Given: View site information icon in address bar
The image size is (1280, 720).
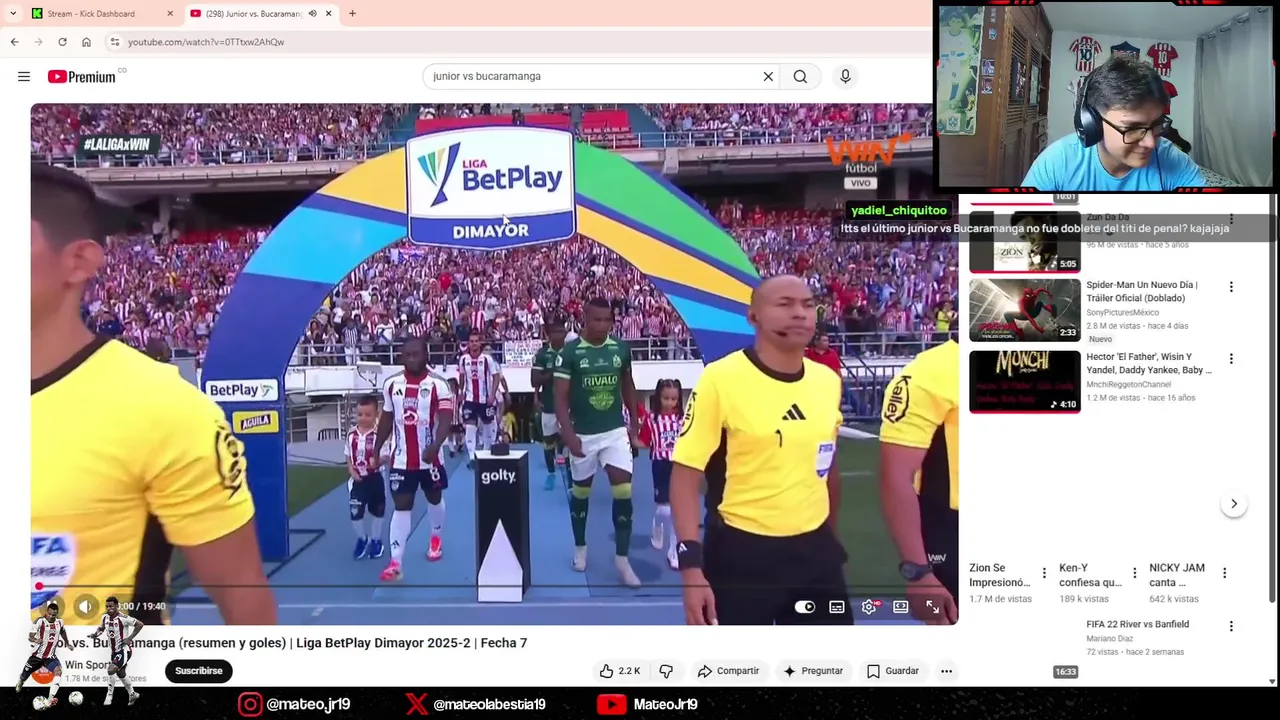Looking at the screenshot, I should coord(115,42).
